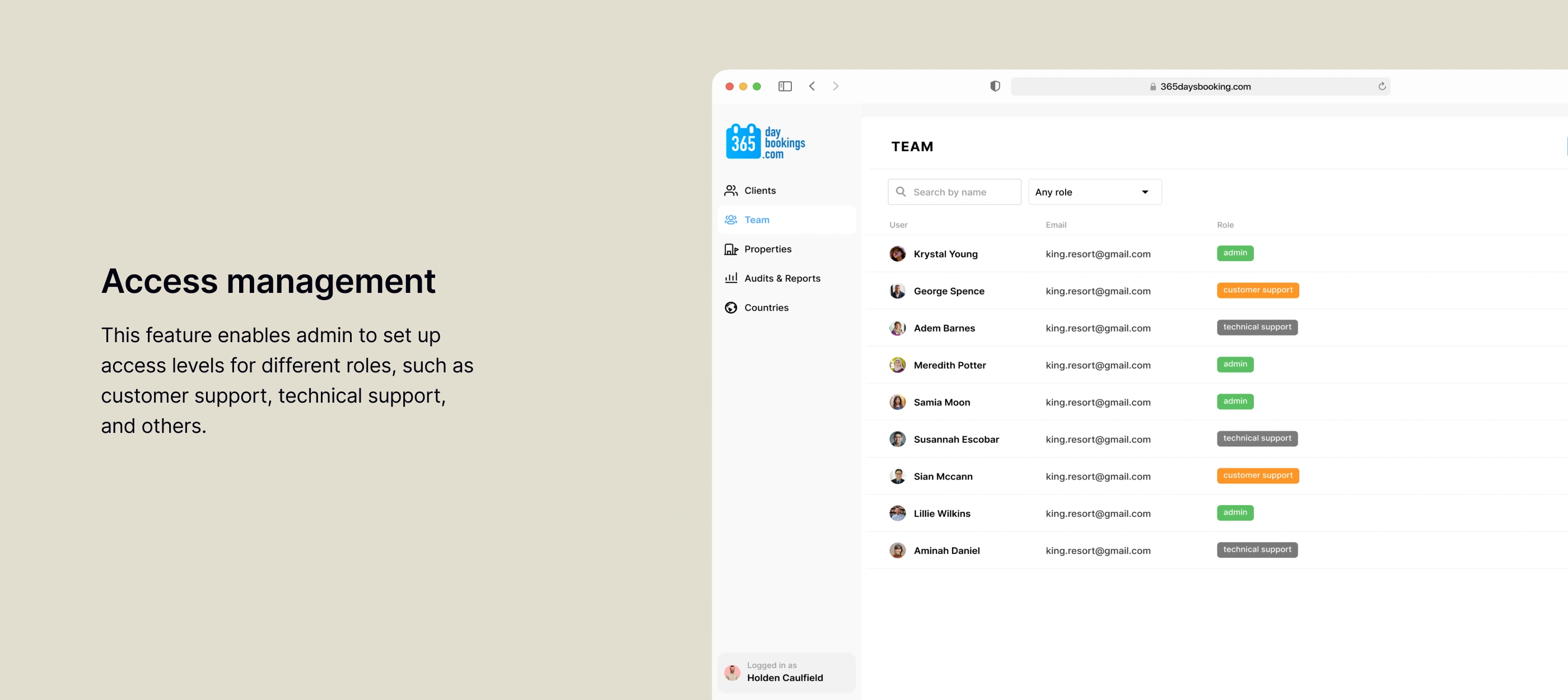Click the search magnifier icon
Screen dimensions: 1568x700
click(x=901, y=192)
